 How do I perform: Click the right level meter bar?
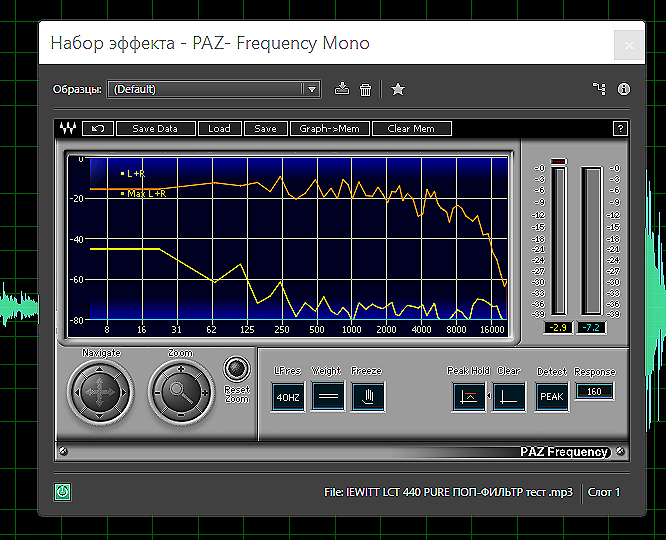(592, 241)
